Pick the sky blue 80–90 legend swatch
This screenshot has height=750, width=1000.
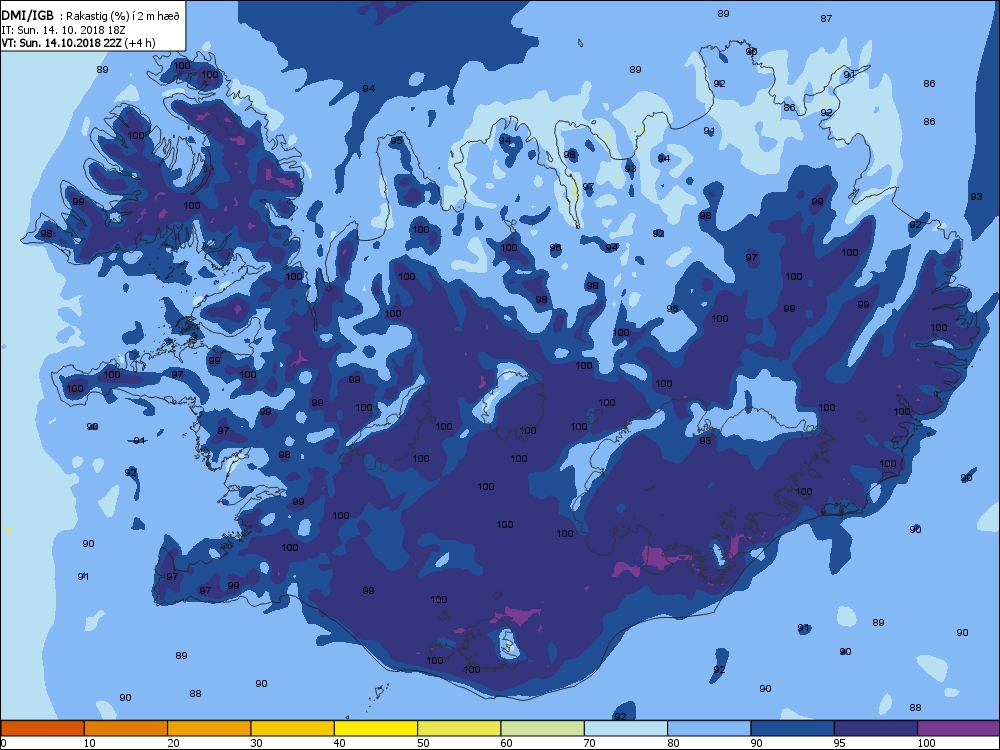click(x=709, y=728)
